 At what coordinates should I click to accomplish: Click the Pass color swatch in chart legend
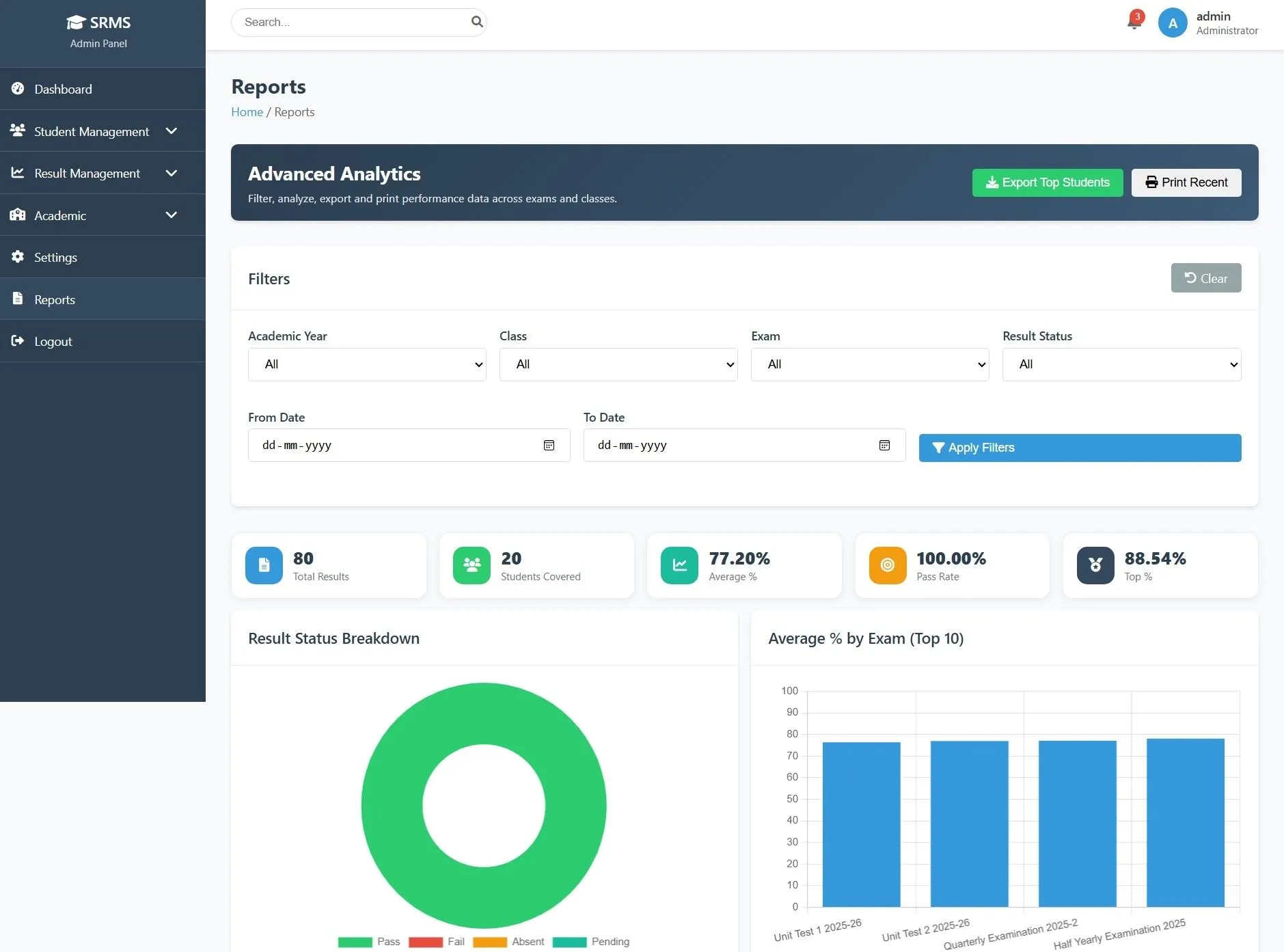[355, 941]
